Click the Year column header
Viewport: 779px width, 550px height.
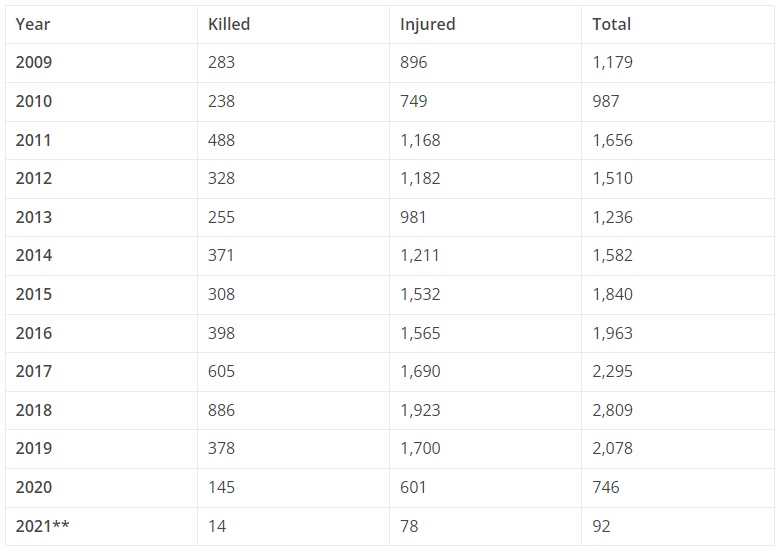33,24
